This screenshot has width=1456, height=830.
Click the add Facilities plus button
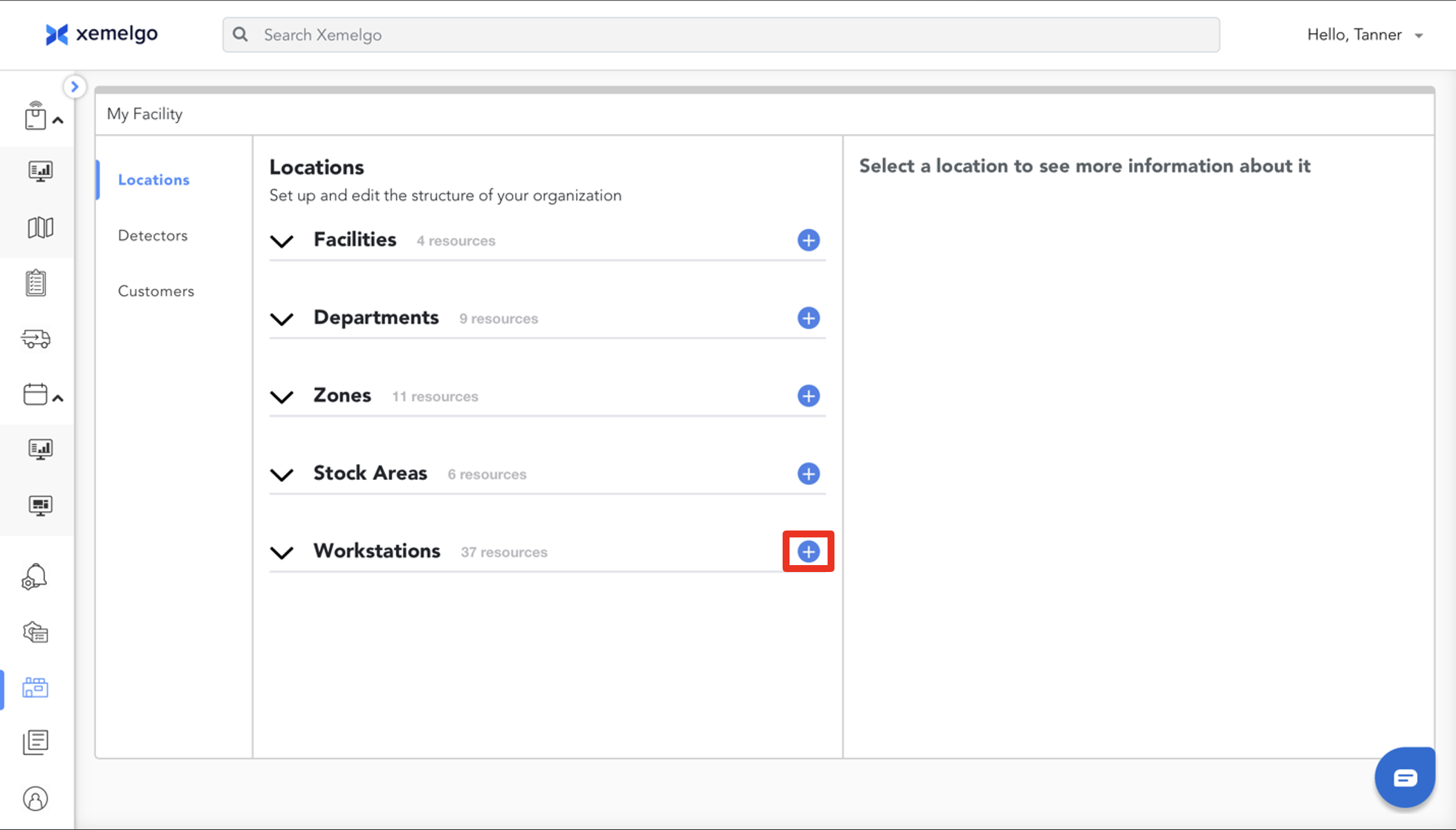pyautogui.click(x=808, y=240)
